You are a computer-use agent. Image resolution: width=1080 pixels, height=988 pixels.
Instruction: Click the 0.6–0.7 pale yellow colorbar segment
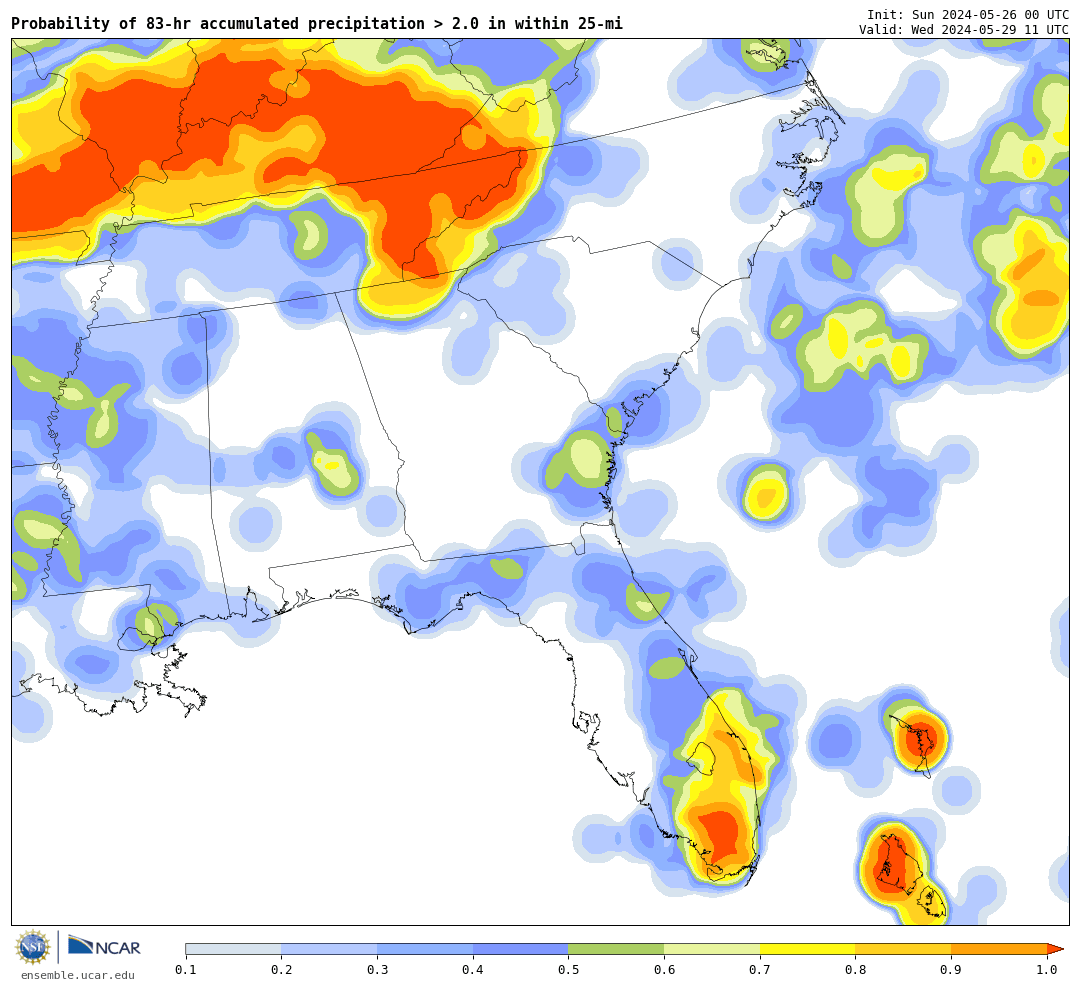pos(712,949)
